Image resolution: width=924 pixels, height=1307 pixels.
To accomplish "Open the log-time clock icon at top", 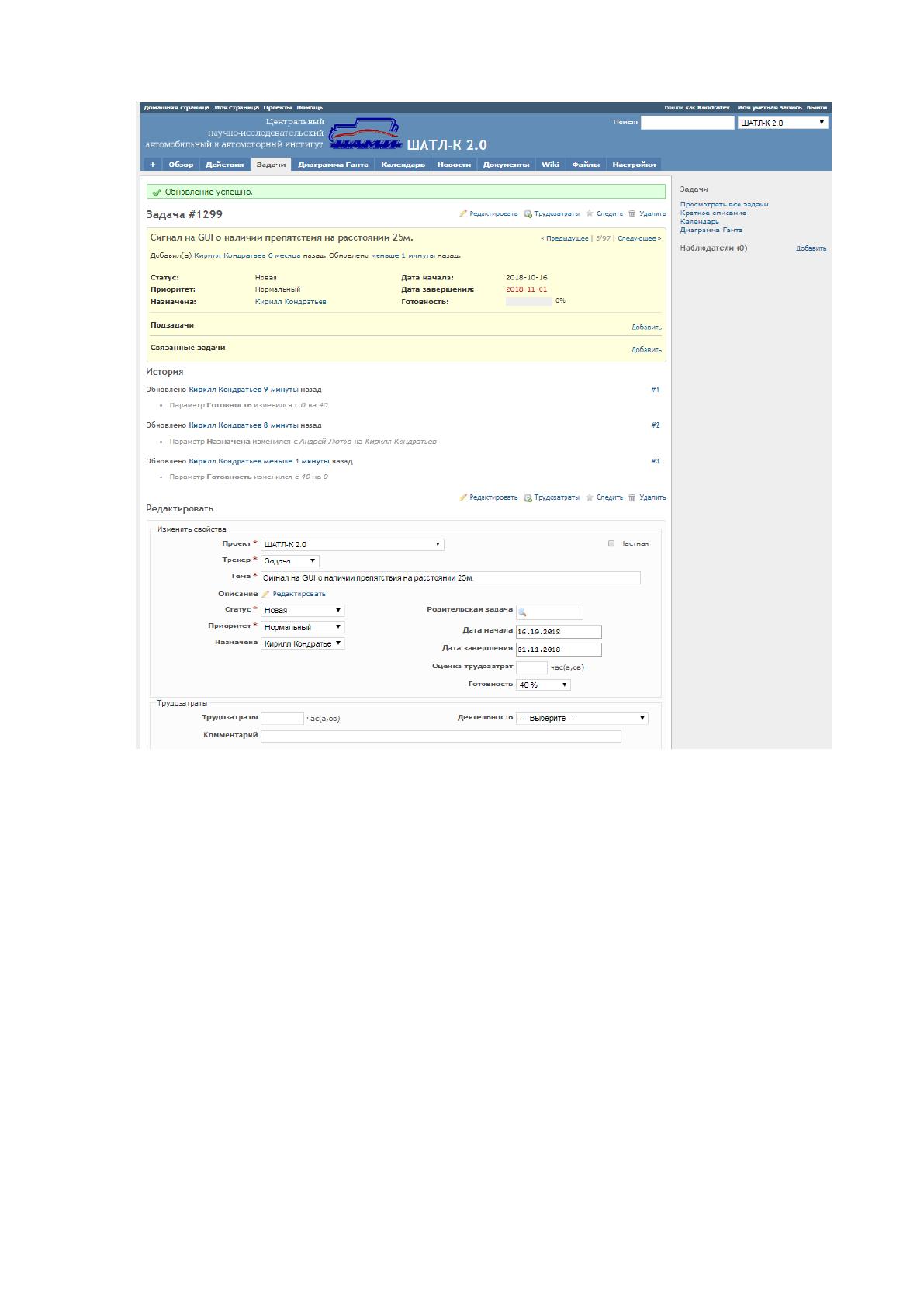I will tap(528, 213).
